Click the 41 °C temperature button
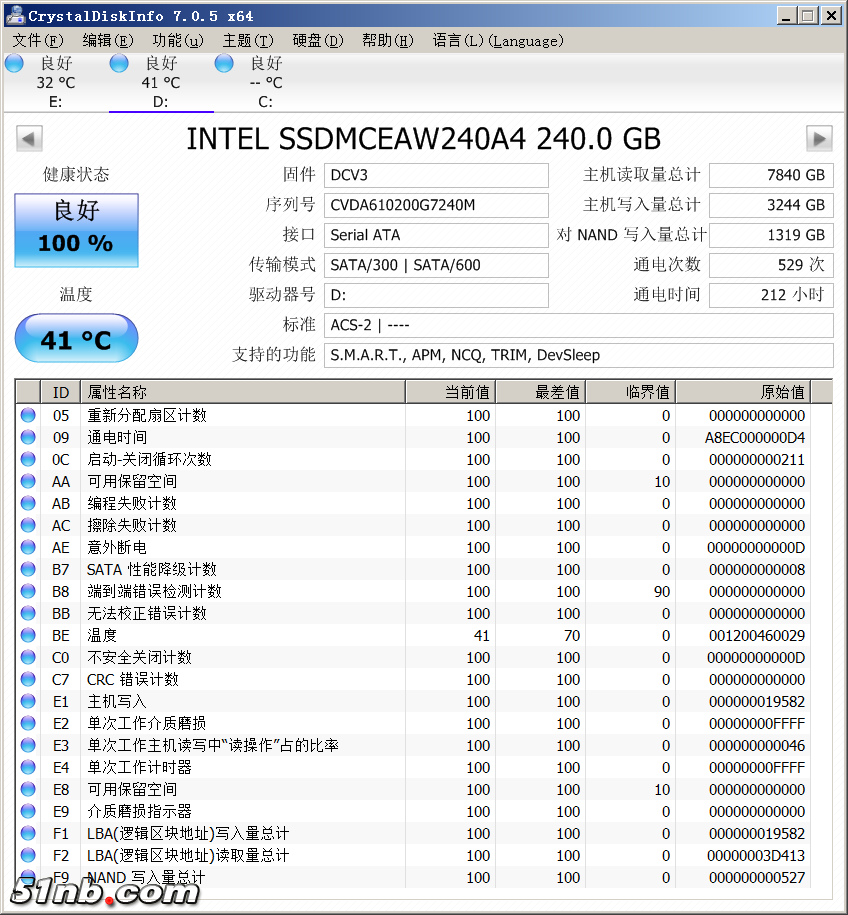This screenshot has width=848, height=915. 76,339
